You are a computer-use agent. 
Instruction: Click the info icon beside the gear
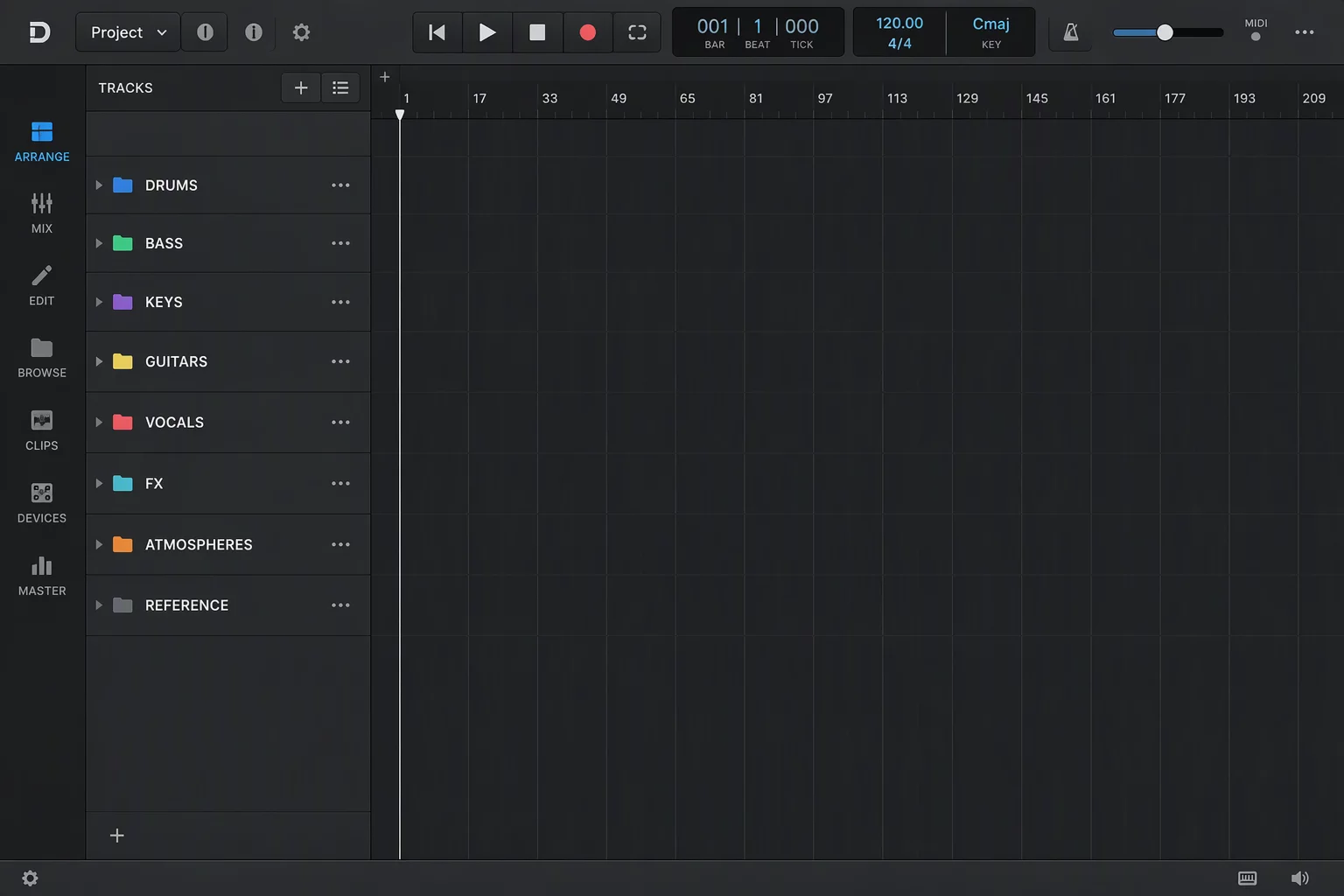coord(254,32)
